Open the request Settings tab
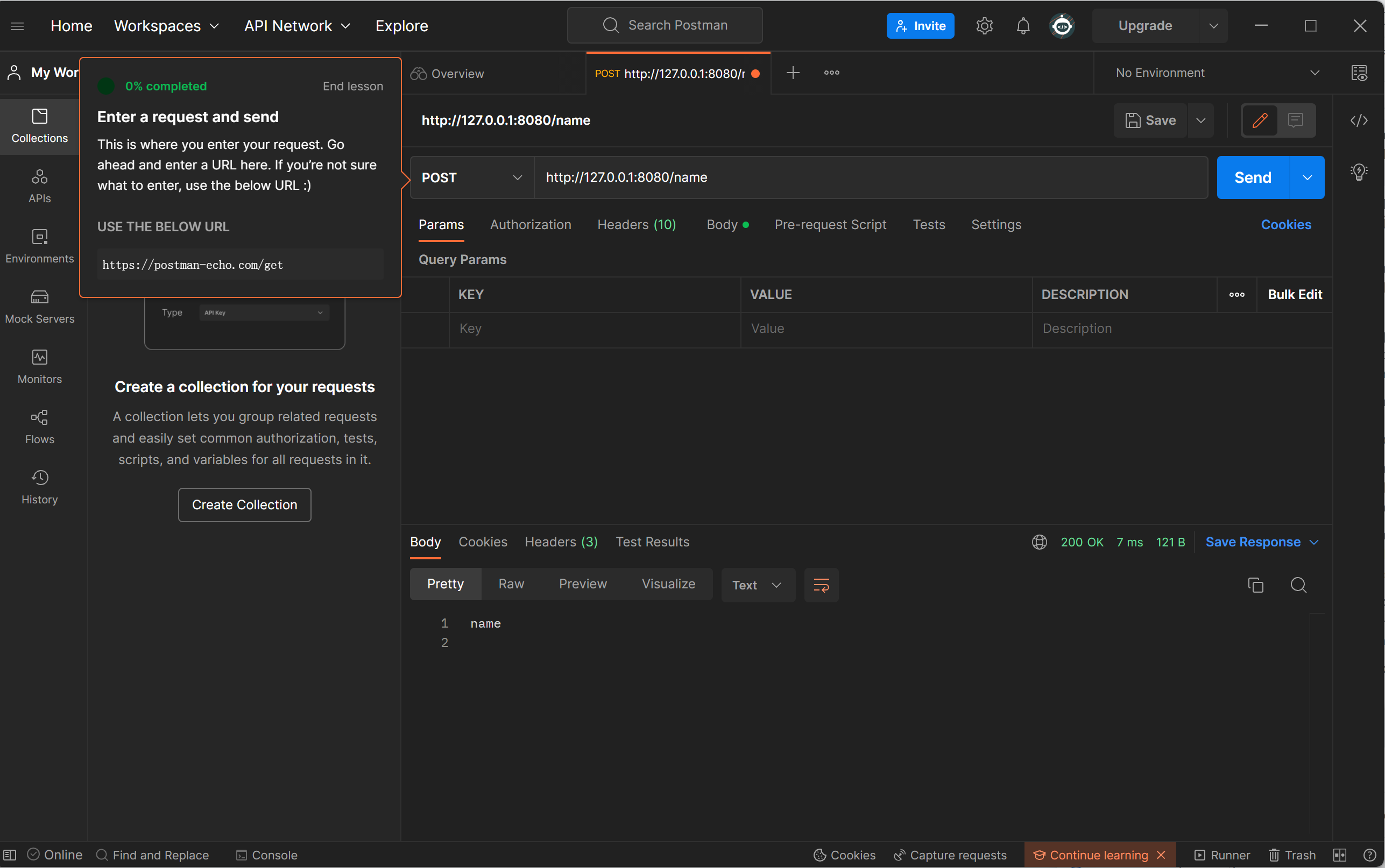Screen dimensions: 1385x868 click(x=995, y=224)
